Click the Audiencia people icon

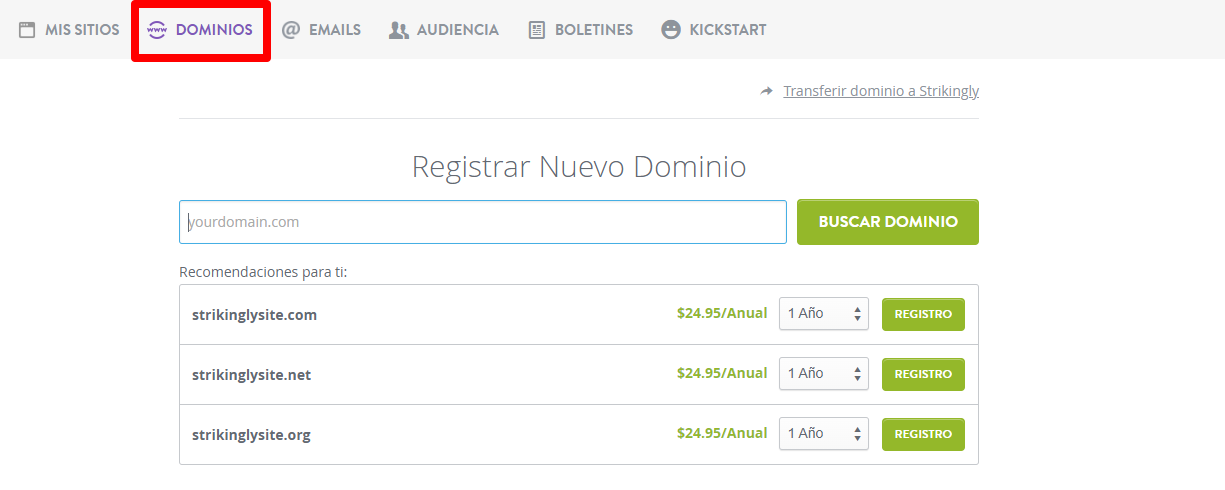pos(399,30)
